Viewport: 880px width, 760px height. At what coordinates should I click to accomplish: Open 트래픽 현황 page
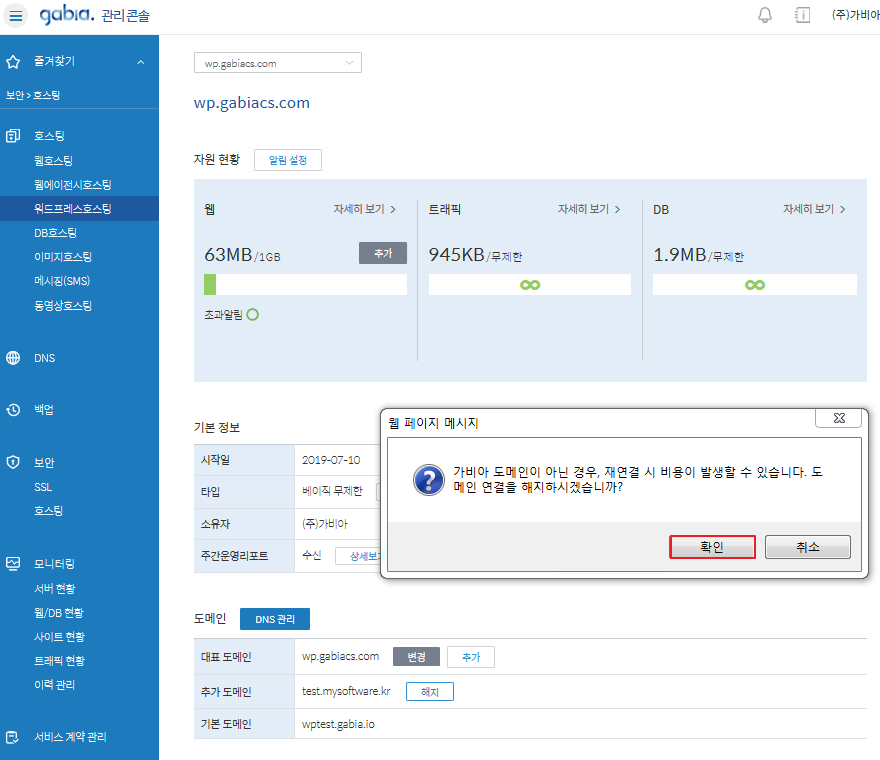coord(59,661)
